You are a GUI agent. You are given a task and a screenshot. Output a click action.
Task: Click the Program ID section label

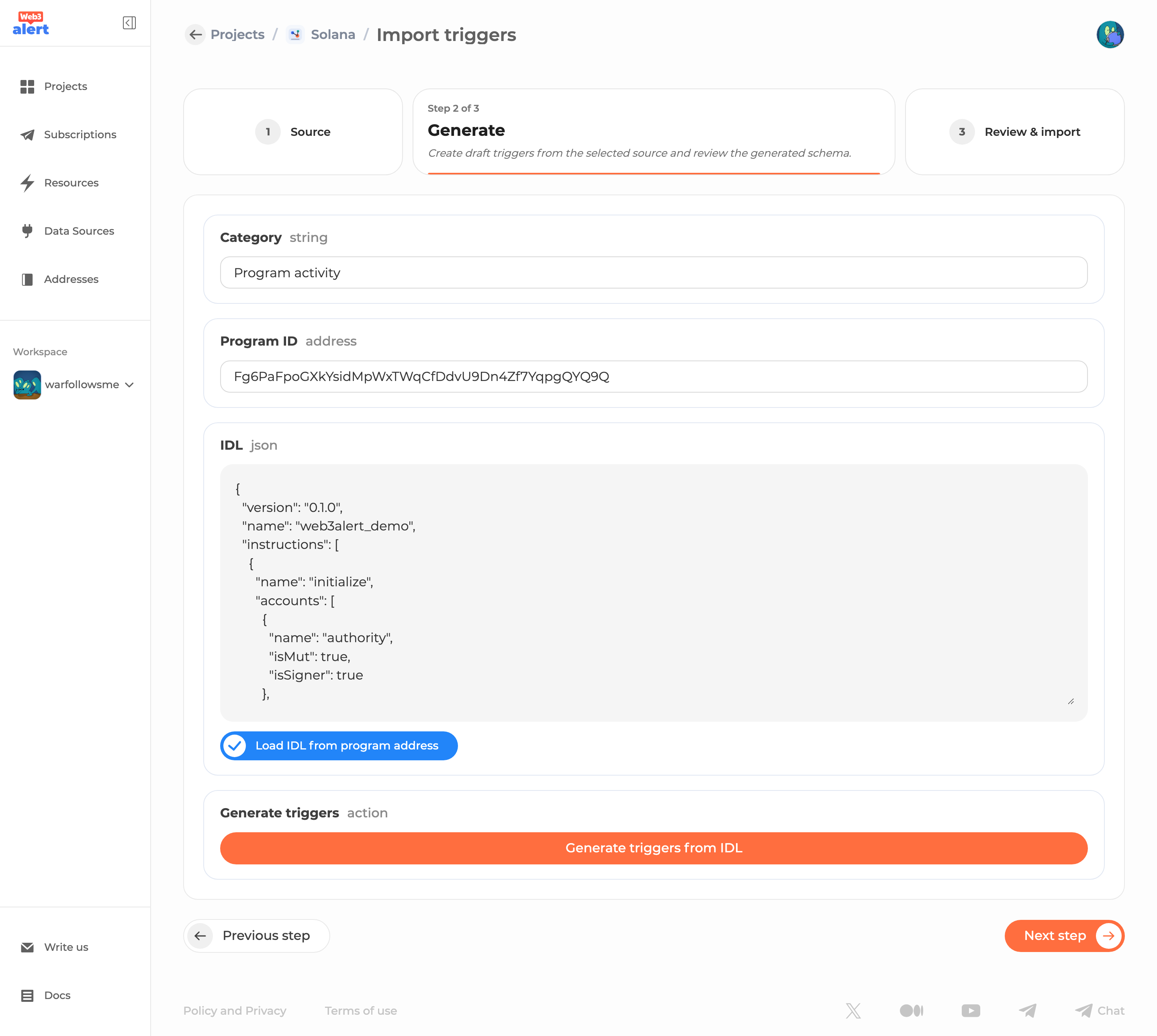[x=258, y=342]
